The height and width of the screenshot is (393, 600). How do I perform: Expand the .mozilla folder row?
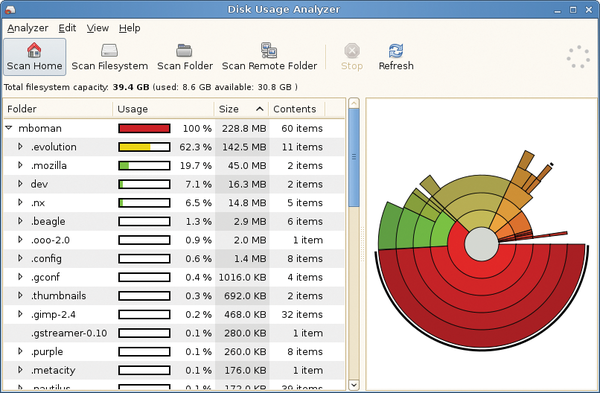click(20, 165)
